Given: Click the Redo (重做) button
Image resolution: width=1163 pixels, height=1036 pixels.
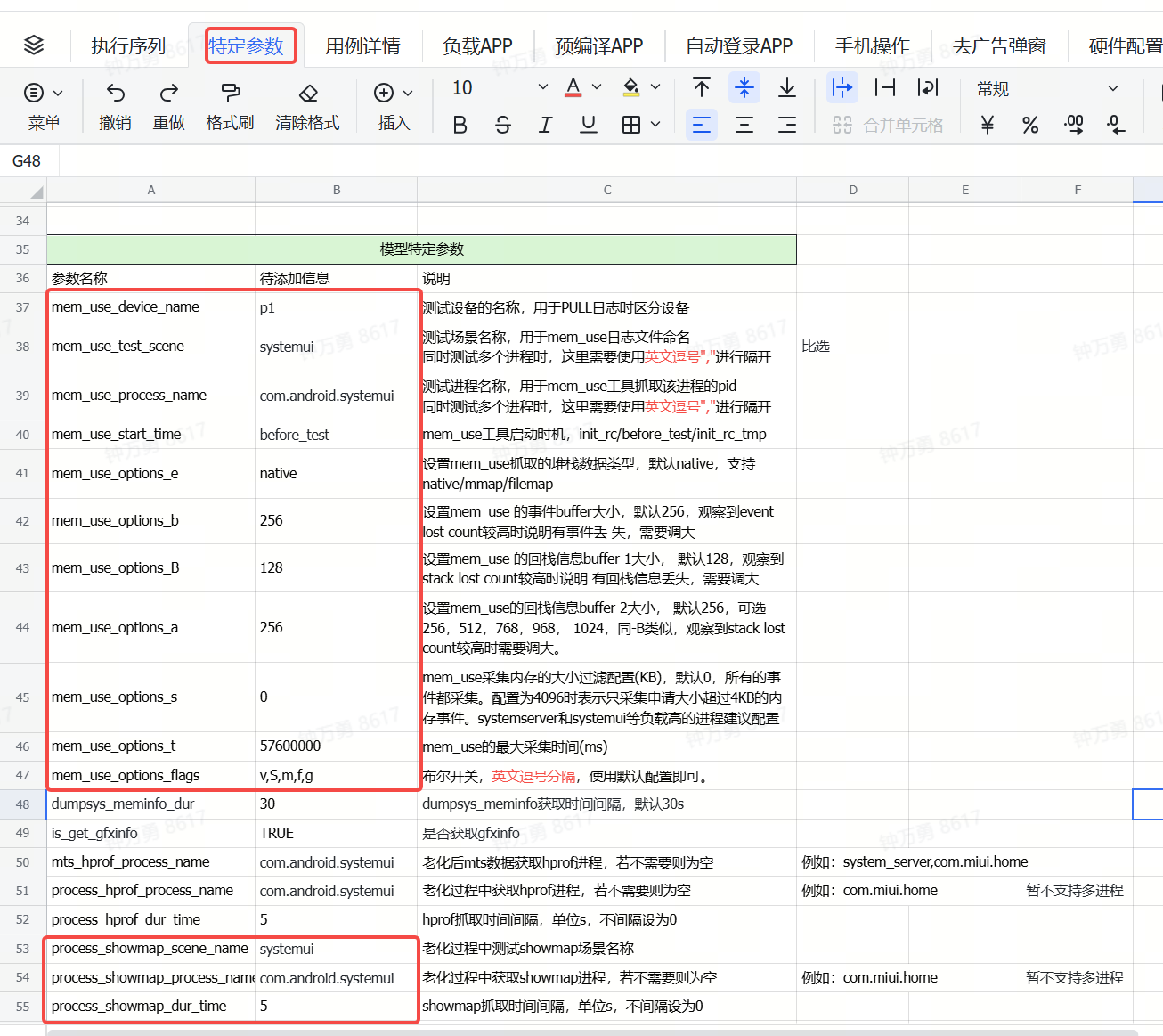Looking at the screenshot, I should coord(169,106).
